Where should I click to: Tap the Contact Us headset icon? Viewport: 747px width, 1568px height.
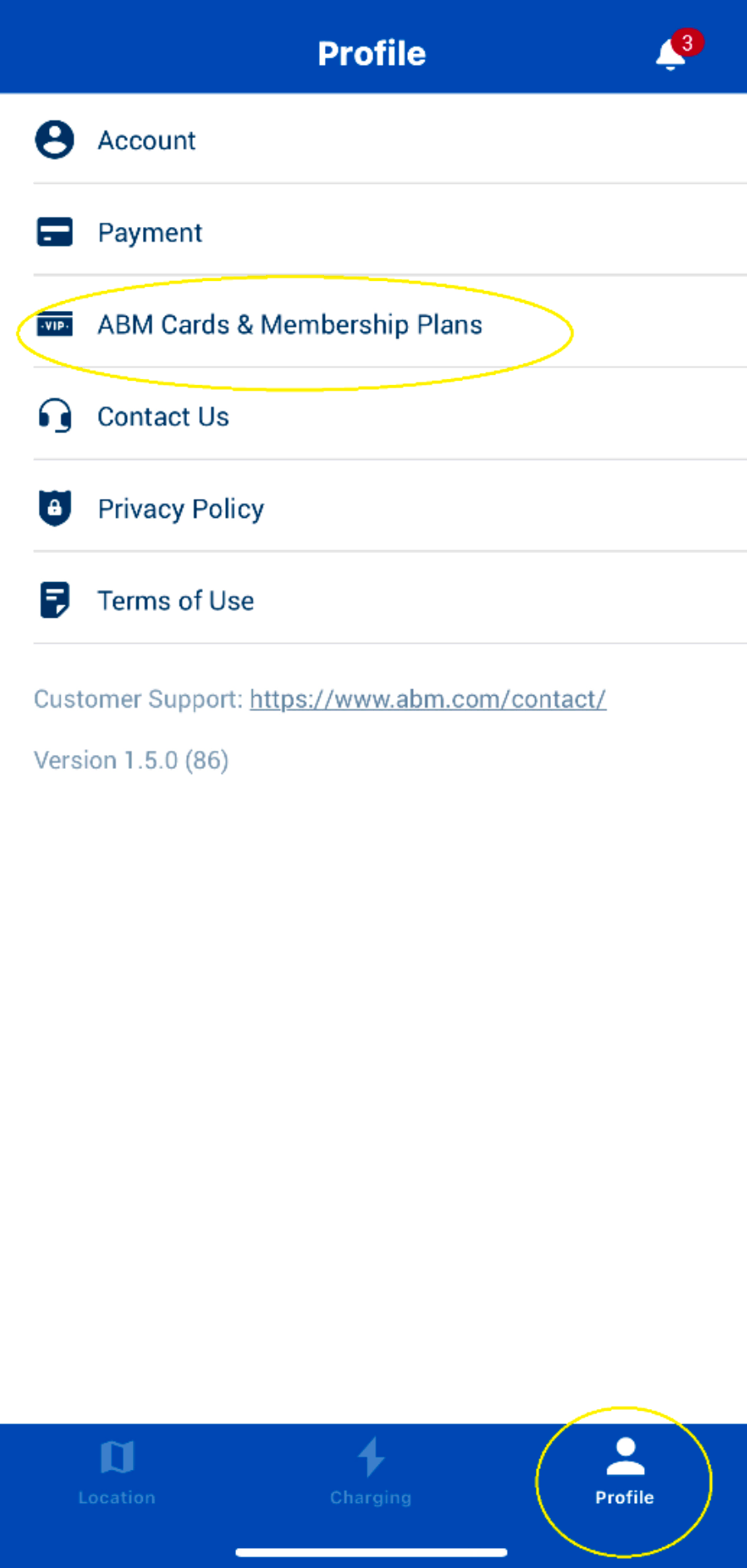(x=55, y=416)
